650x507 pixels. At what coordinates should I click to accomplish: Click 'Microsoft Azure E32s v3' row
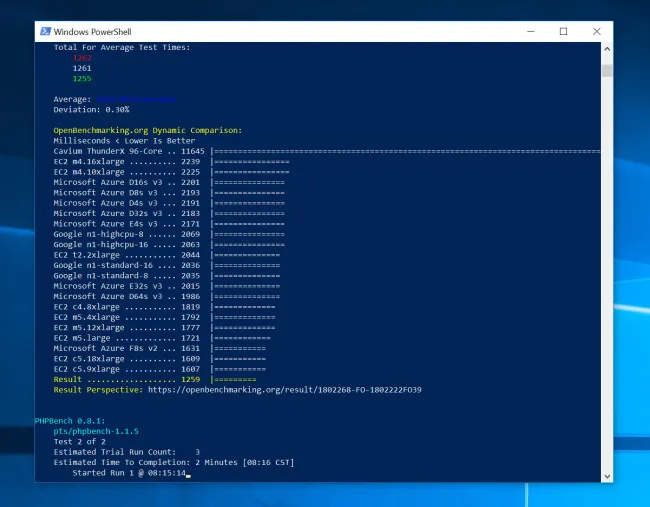167,286
